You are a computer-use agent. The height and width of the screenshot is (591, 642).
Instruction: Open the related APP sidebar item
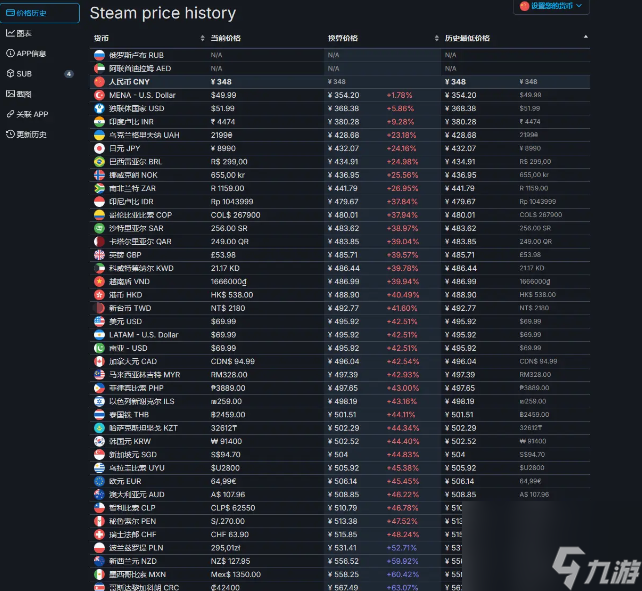27,114
